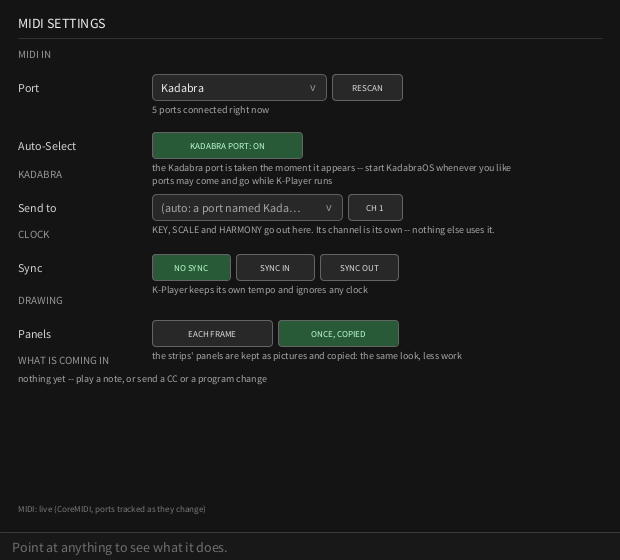
Task: Click the 'Port' row label
Action: click(28, 88)
